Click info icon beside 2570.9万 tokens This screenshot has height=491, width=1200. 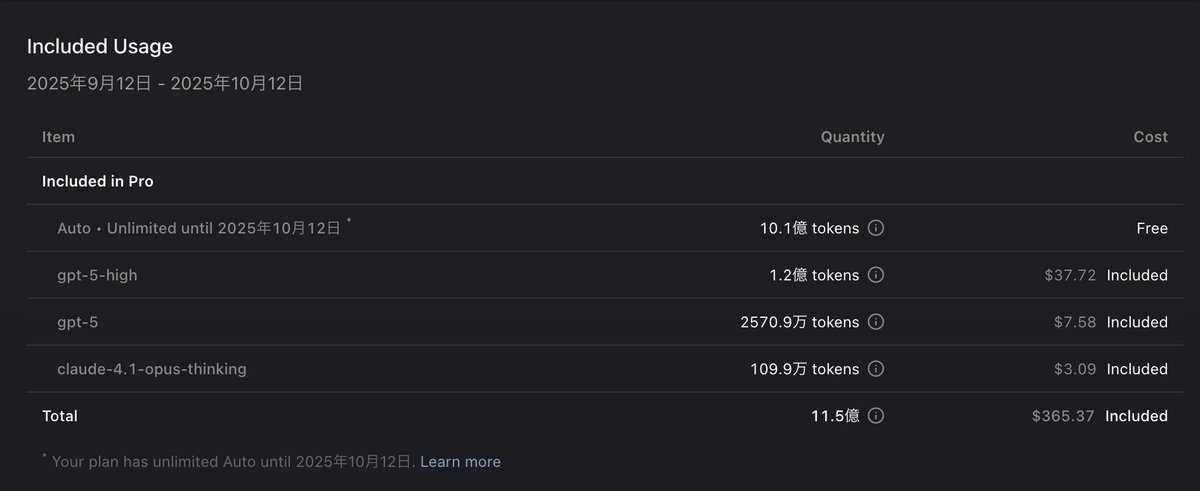pos(876,322)
